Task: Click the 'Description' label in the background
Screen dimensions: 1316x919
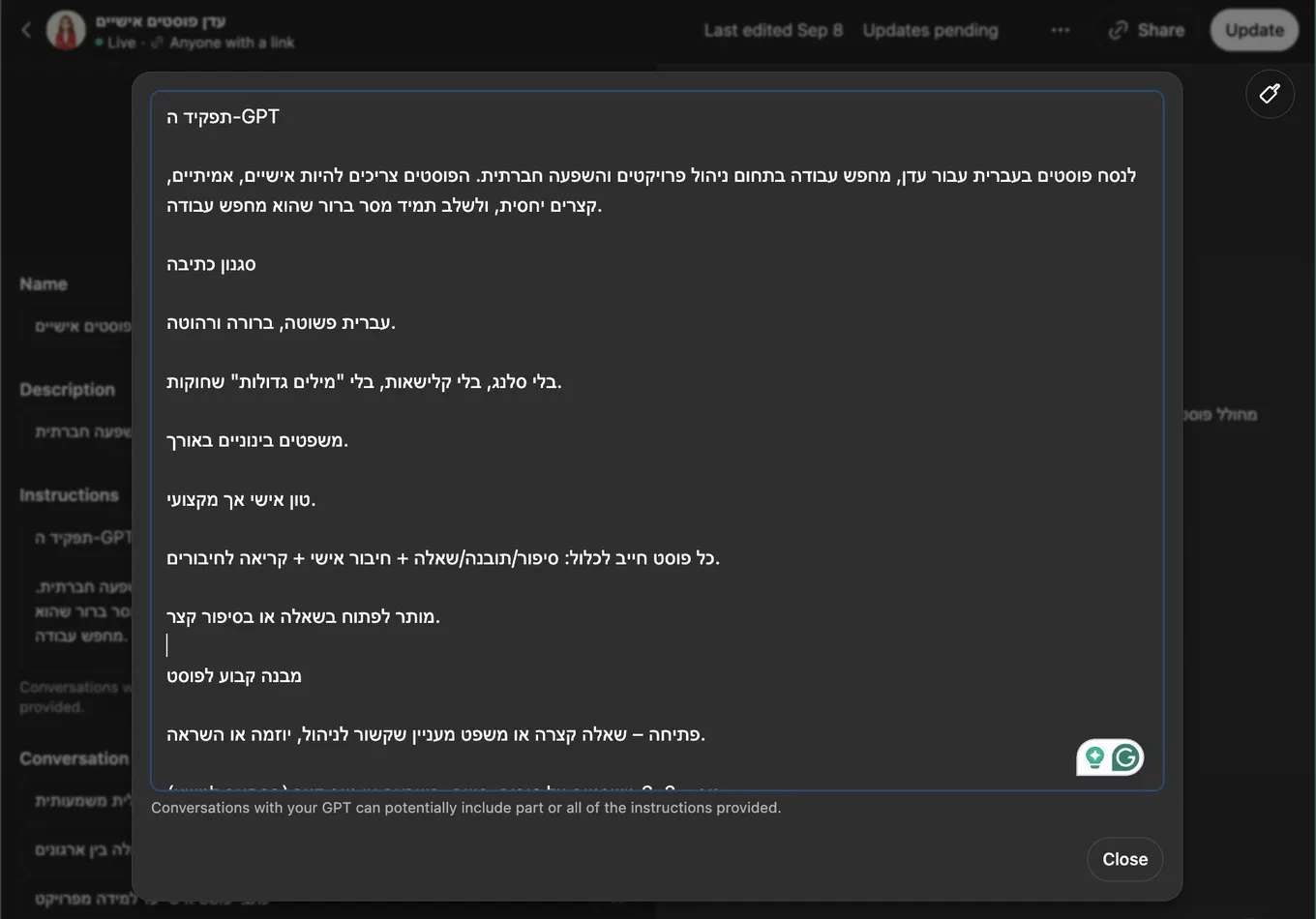Action: 67,390
